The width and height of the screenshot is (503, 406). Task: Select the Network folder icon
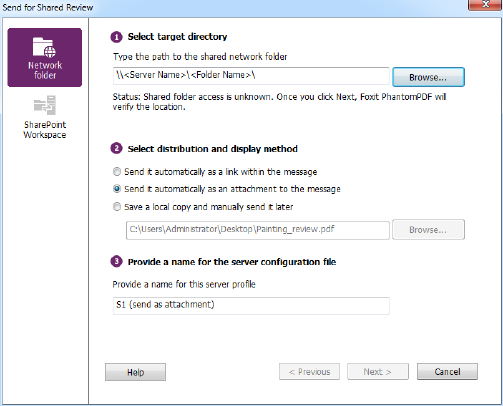pyautogui.click(x=44, y=47)
